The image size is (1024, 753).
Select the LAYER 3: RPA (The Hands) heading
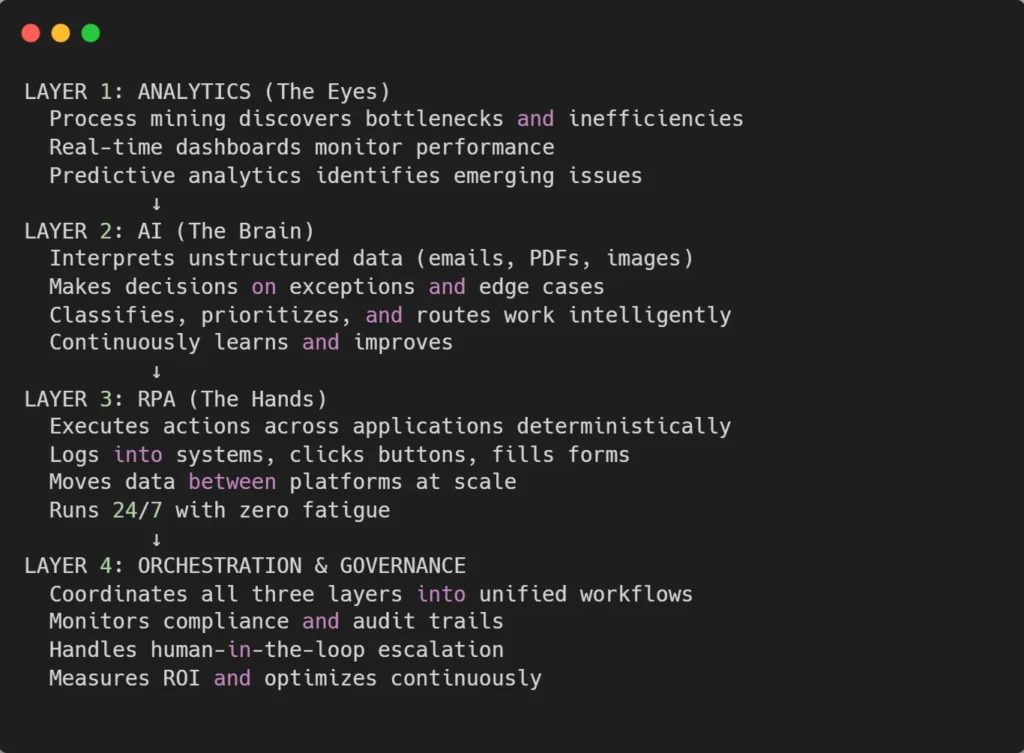tap(175, 399)
